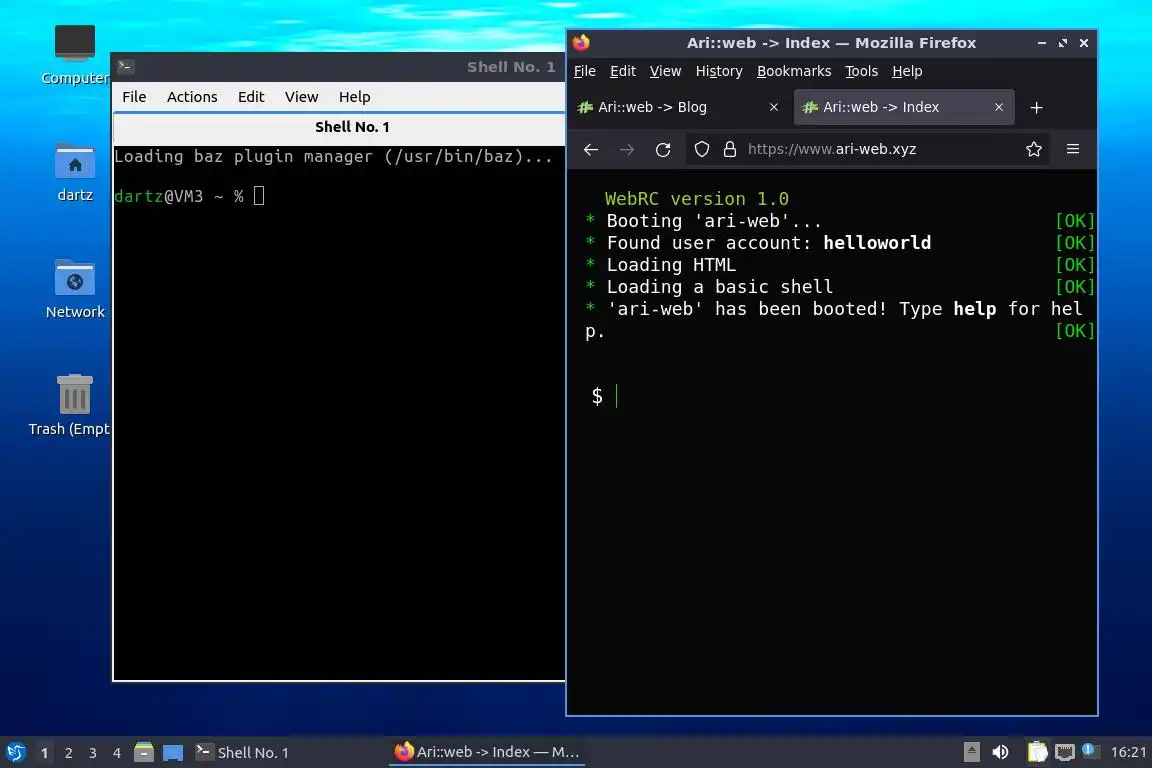
Task: Click the terminal prompt line dartz@VM3
Action: (x=189, y=196)
